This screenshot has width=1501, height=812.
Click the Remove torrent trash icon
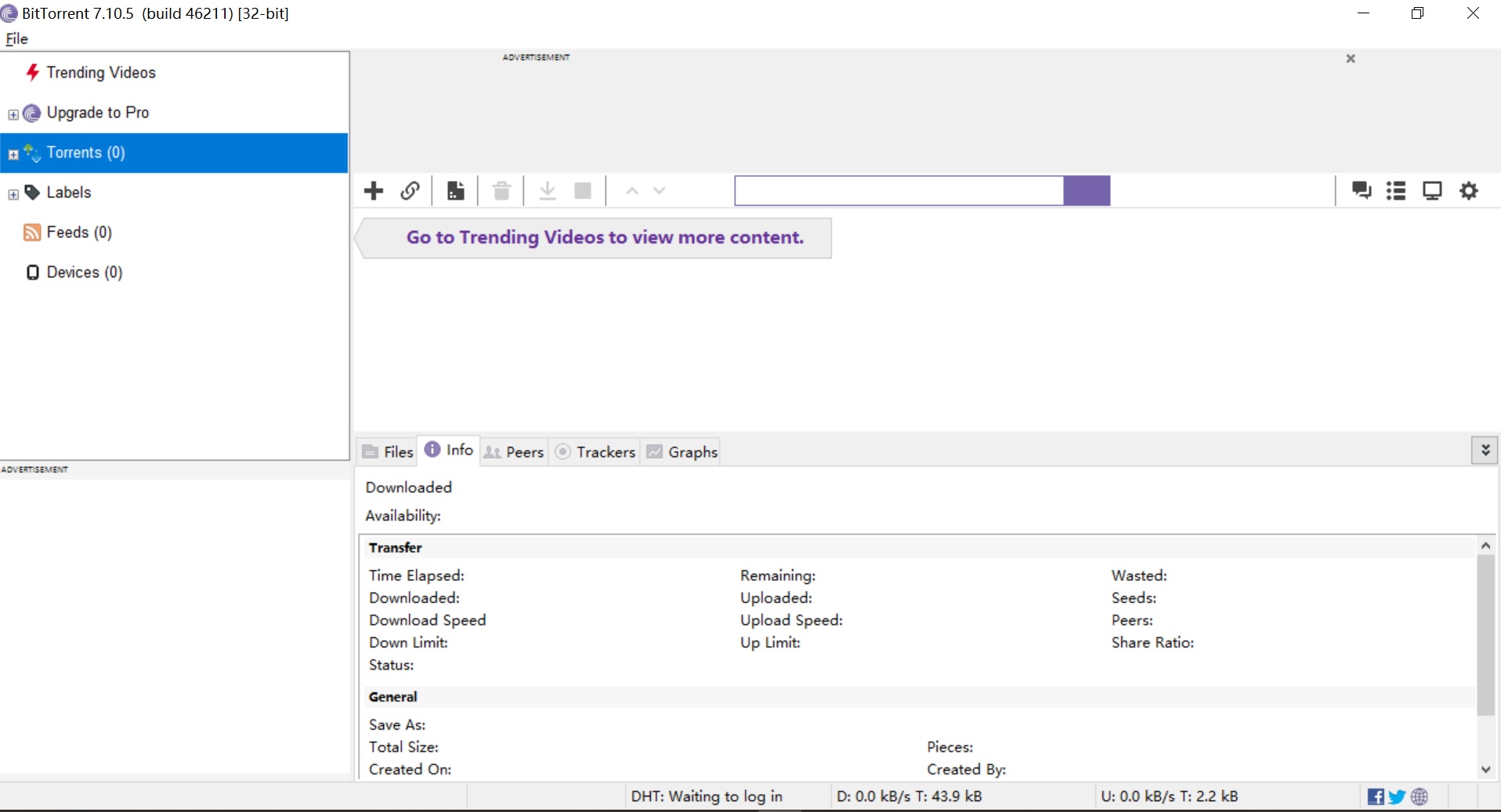coord(501,190)
